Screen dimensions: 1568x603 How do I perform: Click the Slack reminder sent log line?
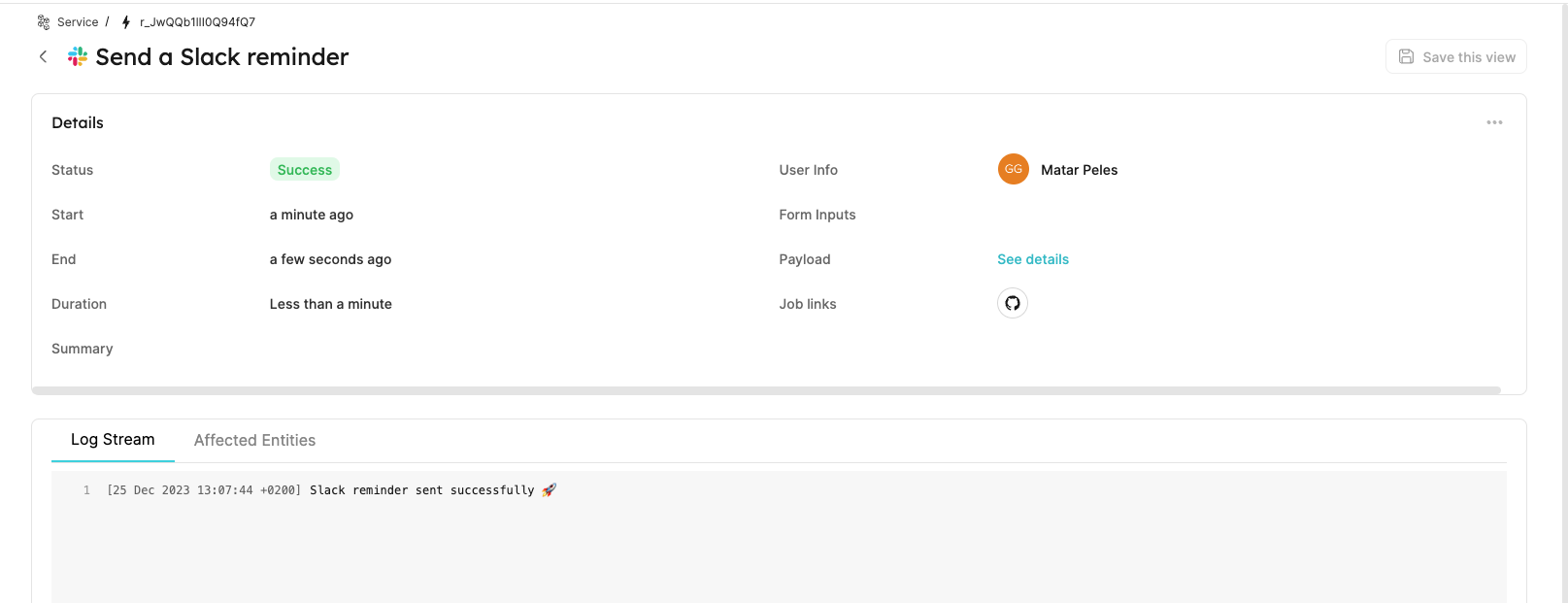click(x=421, y=490)
